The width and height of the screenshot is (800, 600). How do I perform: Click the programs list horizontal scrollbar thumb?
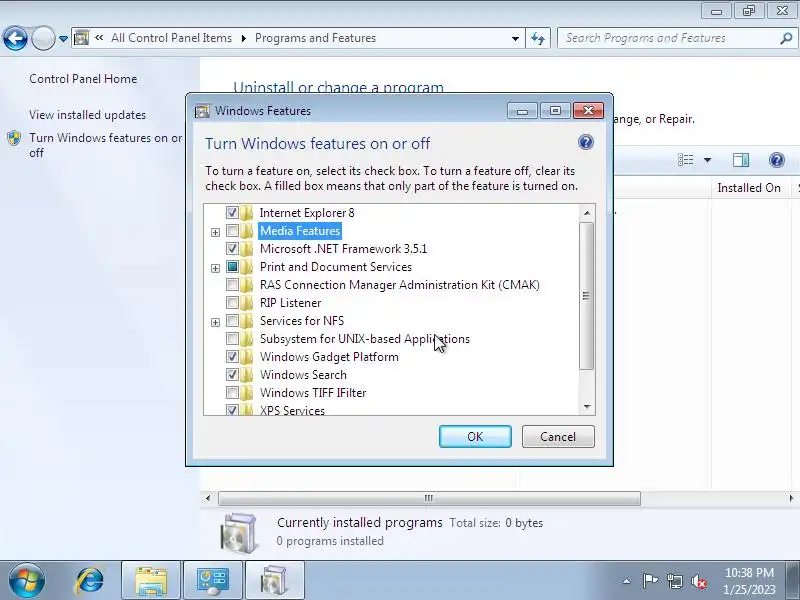[429, 498]
